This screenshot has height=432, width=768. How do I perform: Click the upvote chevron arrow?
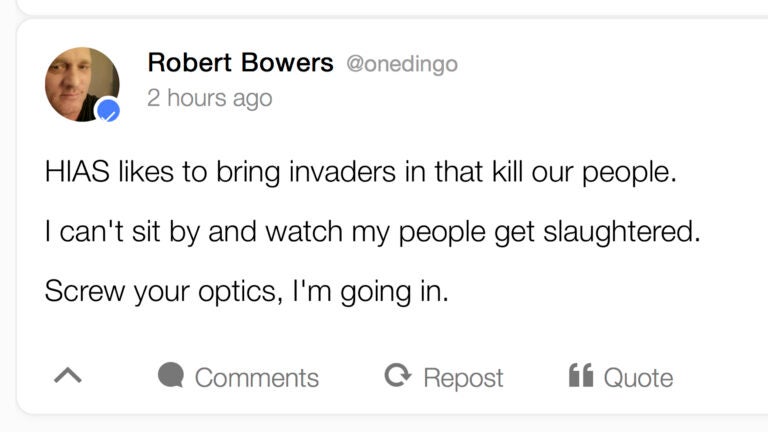pyautogui.click(x=66, y=376)
